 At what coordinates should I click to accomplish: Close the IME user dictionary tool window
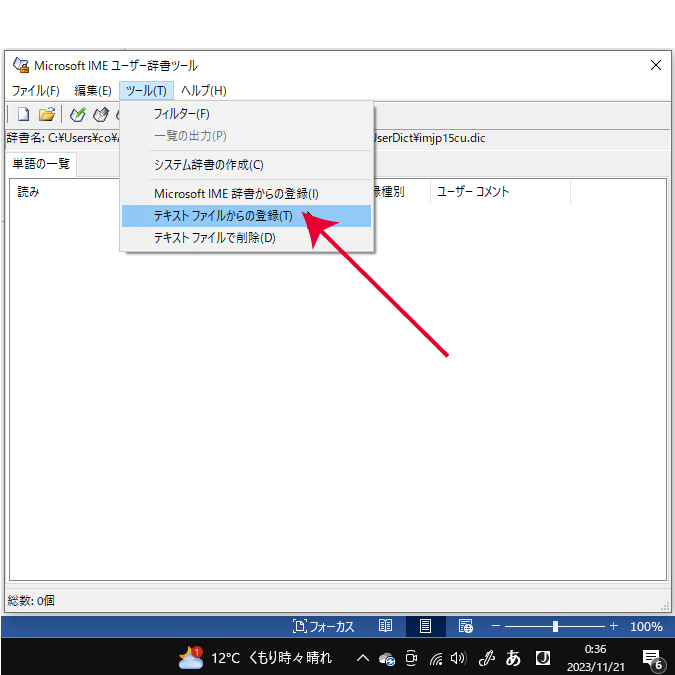click(x=655, y=65)
